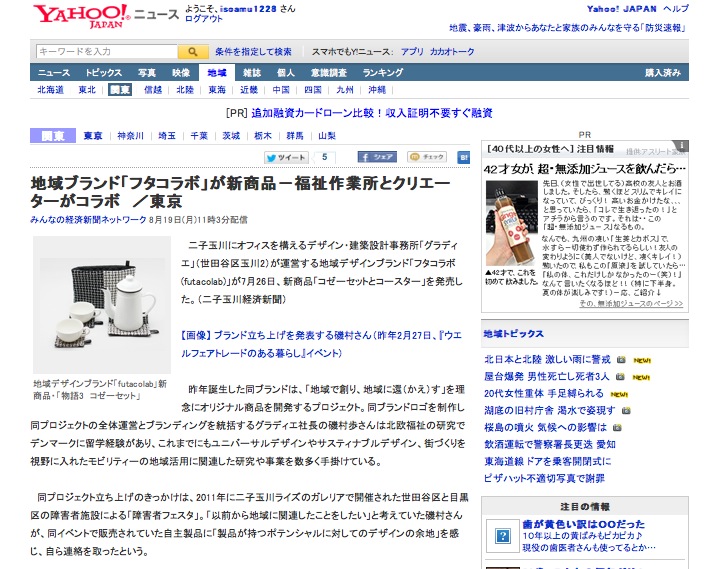
Task: Click the PR 追加融資カードローン比較 ad link
Action: click(372, 113)
